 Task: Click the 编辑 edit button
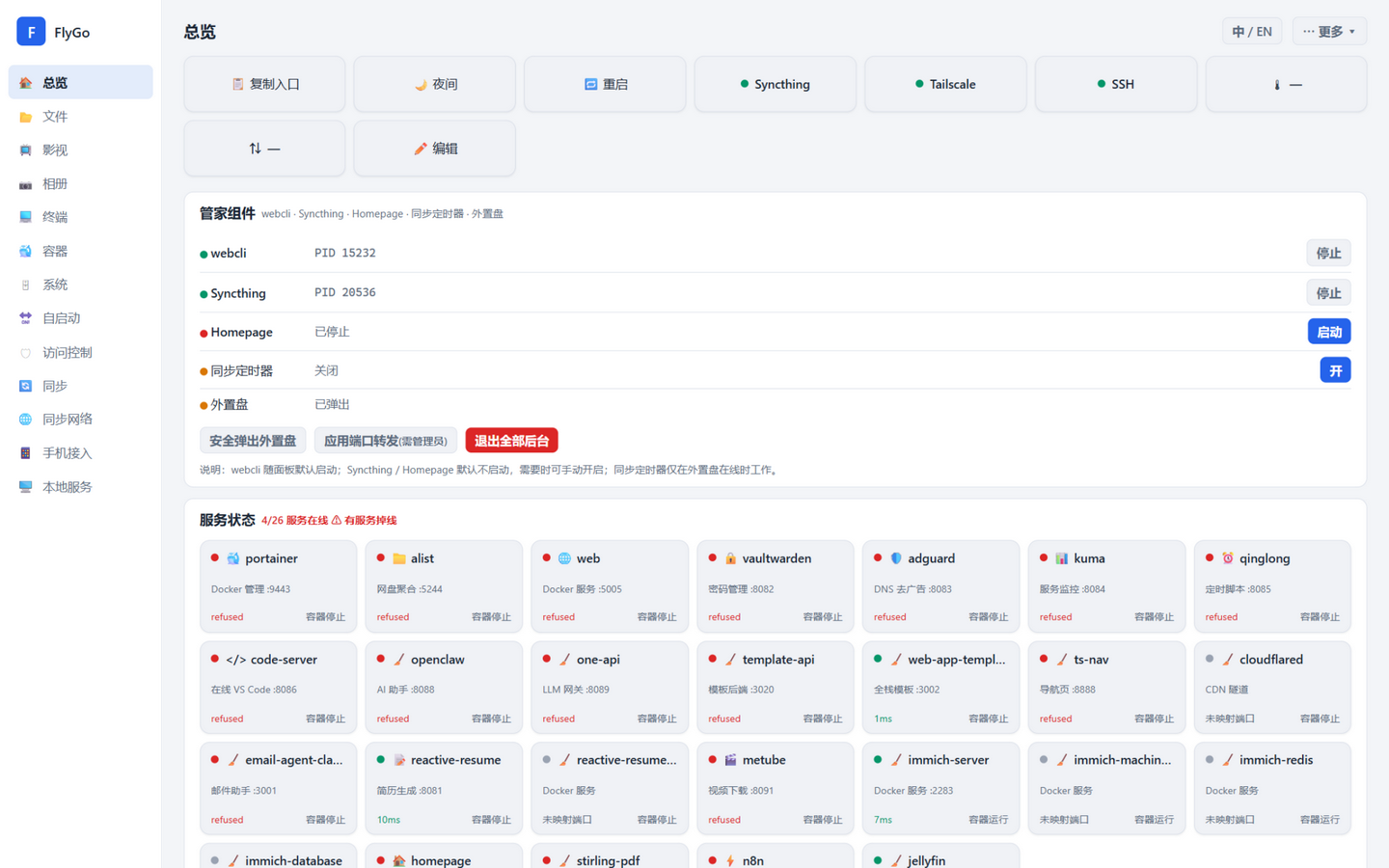(x=435, y=149)
